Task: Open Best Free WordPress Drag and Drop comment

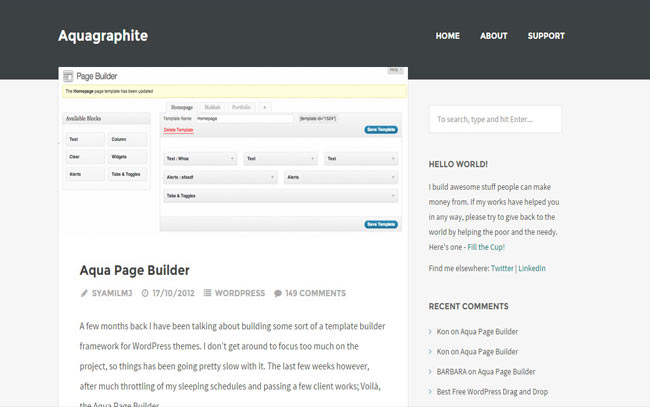Action: click(492, 392)
